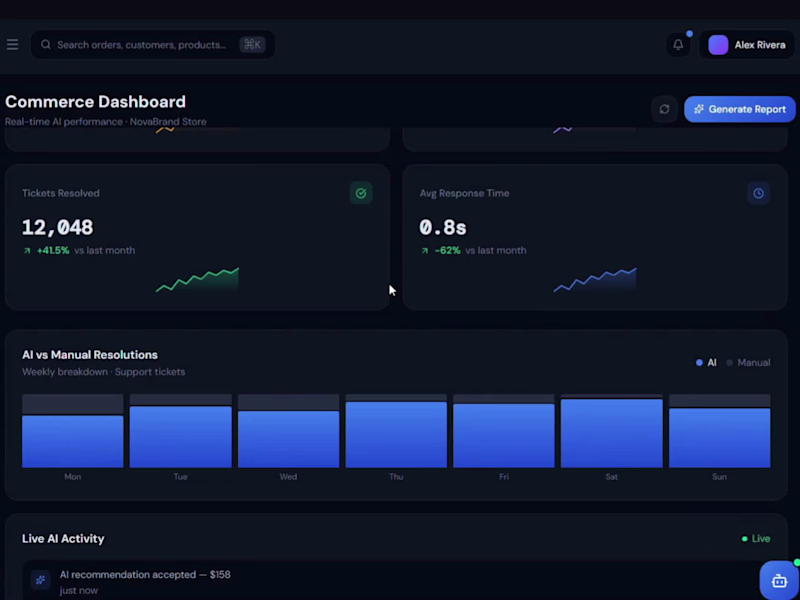Open the Alex Rivera profile menu
Image resolution: width=800 pixels, height=600 pixels.
[x=747, y=45]
